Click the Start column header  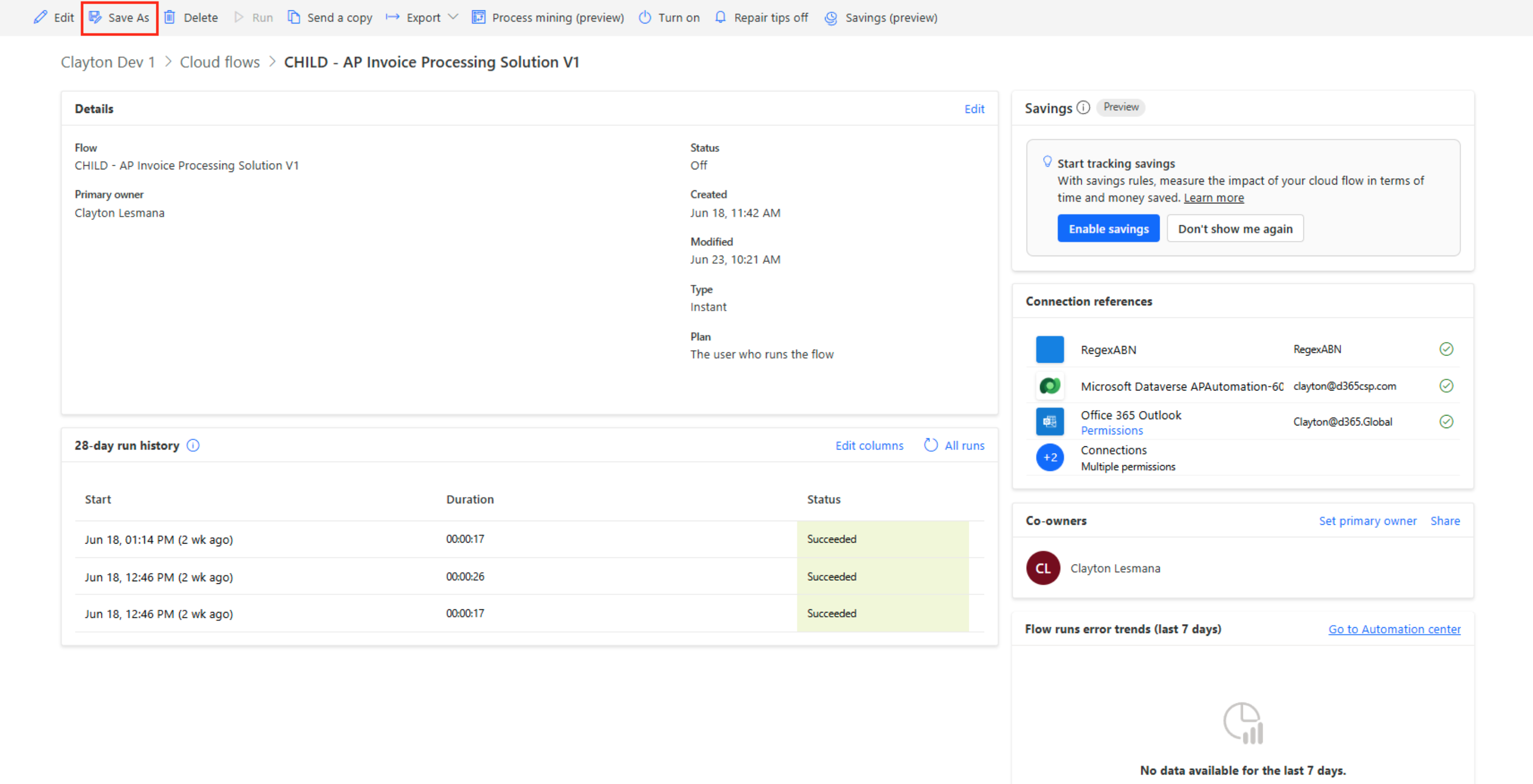[98, 499]
